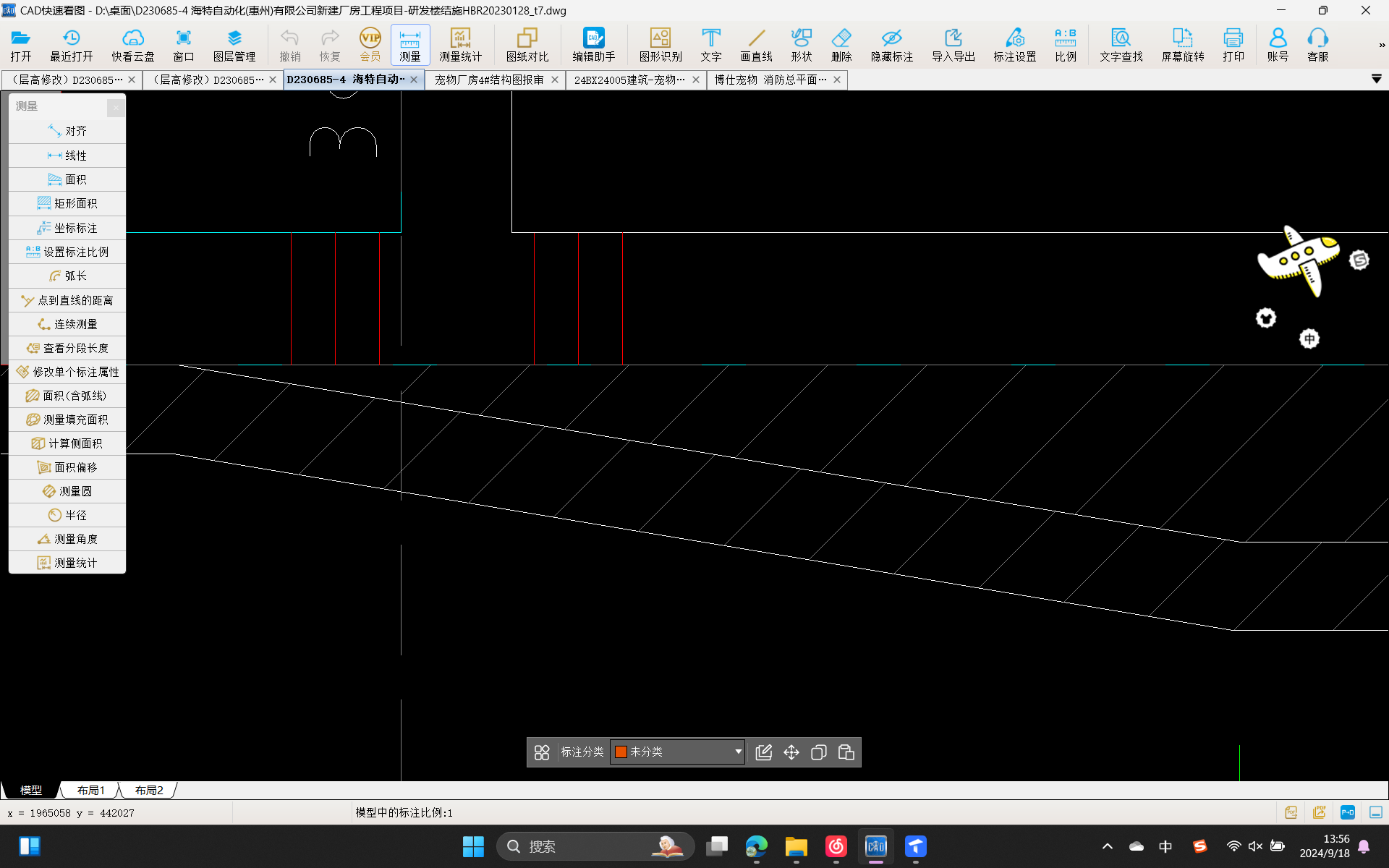This screenshot has height=868, width=1389.
Task: Choose 面积 area measurement
Action: point(67,179)
